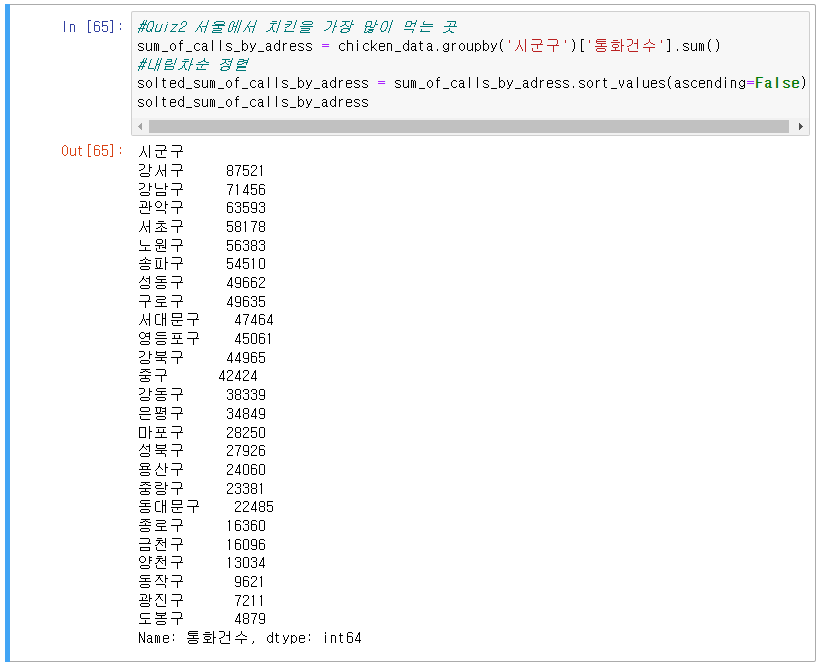Image resolution: width=822 pixels, height=666 pixels.
Task: Click the '송파구' row label
Action: pyautogui.click(x=161, y=264)
